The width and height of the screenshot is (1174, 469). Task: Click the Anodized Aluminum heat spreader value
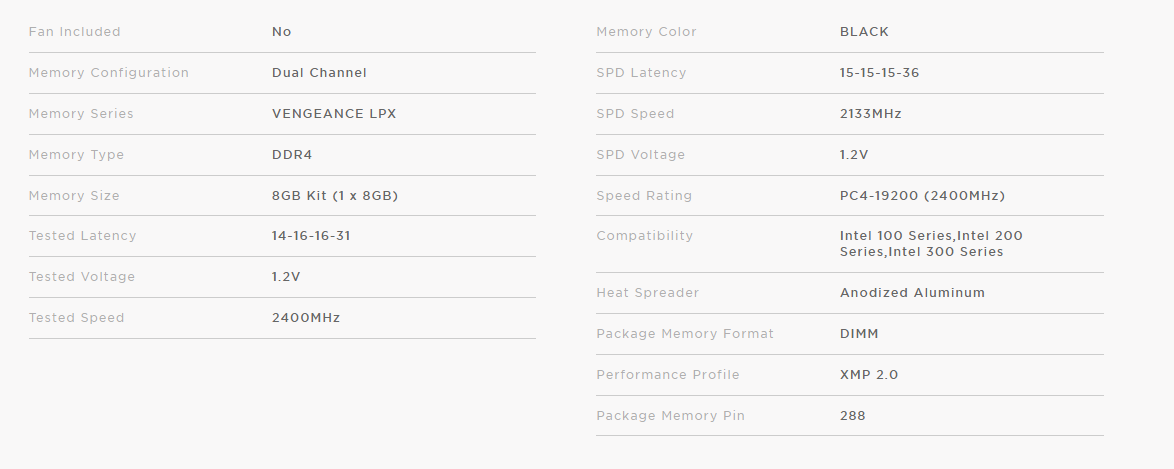(912, 293)
